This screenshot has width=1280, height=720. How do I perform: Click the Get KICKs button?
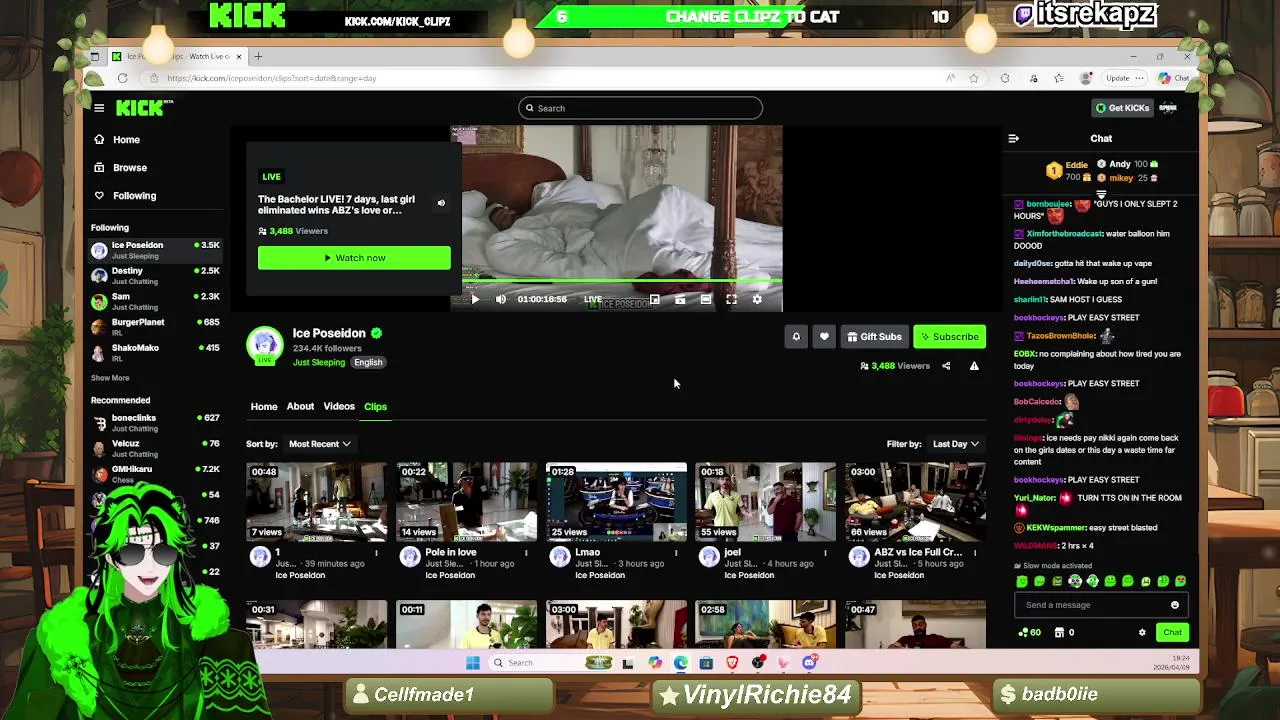[1123, 108]
